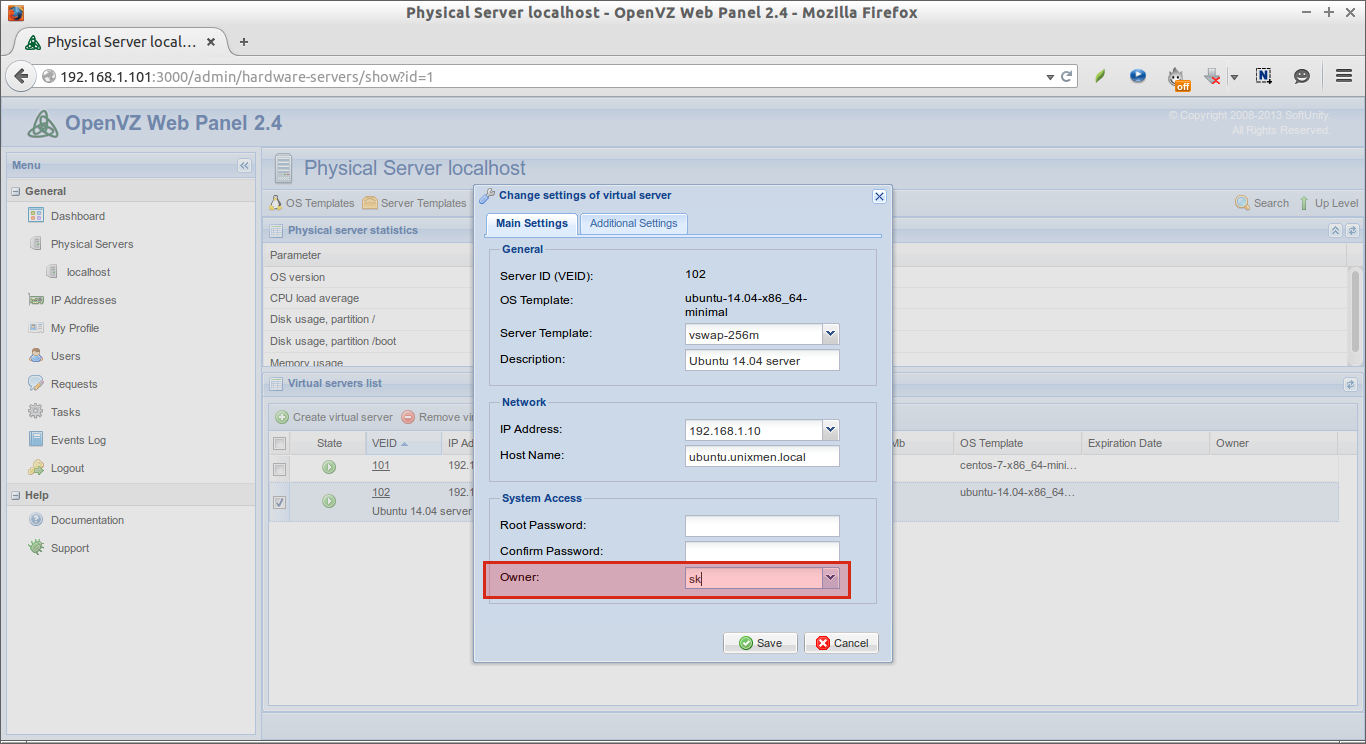Open IP Addresses from the sidebar
1366x744 pixels.
(83, 300)
